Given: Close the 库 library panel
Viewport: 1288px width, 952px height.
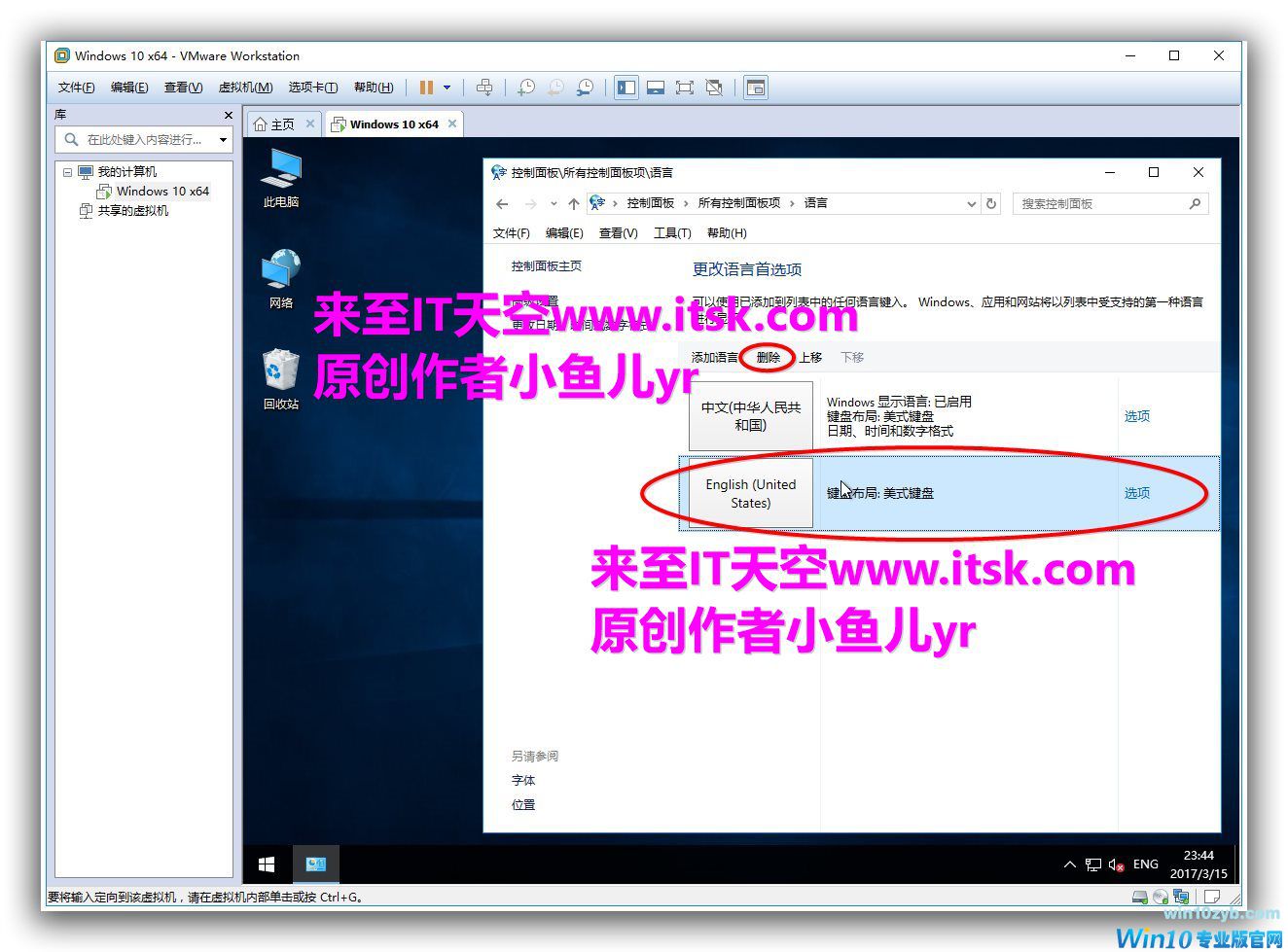Looking at the screenshot, I should coord(229,115).
